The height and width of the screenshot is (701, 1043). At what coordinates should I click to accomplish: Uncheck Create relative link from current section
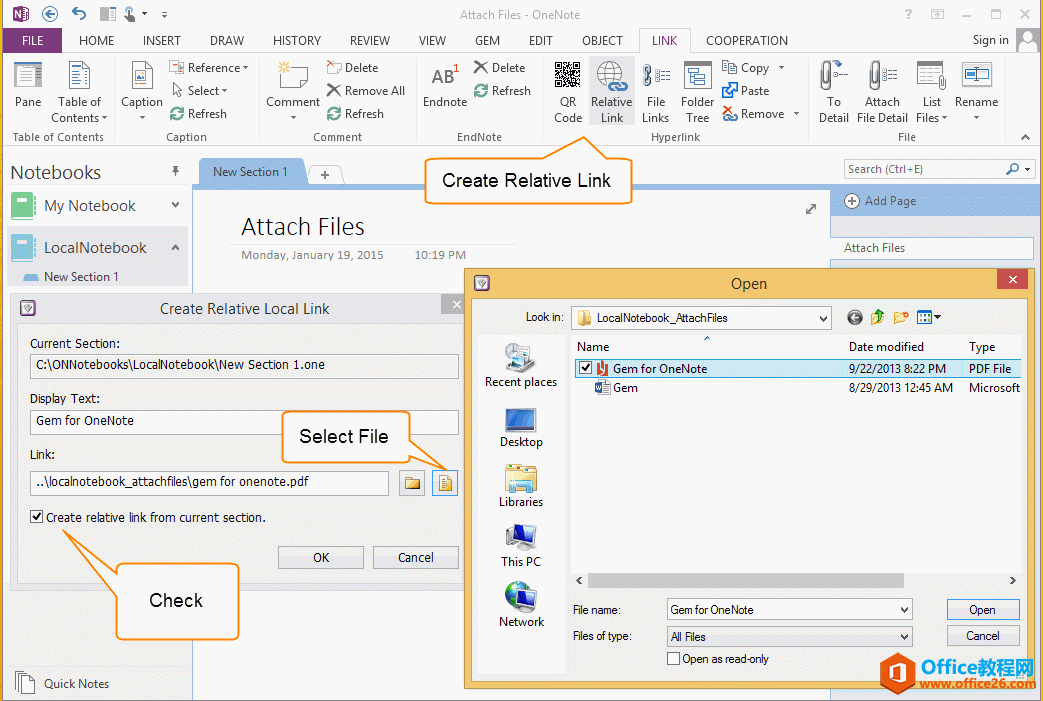pyautogui.click(x=37, y=517)
